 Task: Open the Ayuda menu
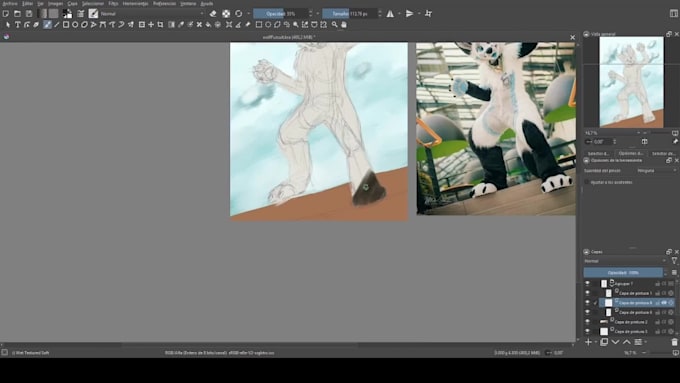point(206,3)
